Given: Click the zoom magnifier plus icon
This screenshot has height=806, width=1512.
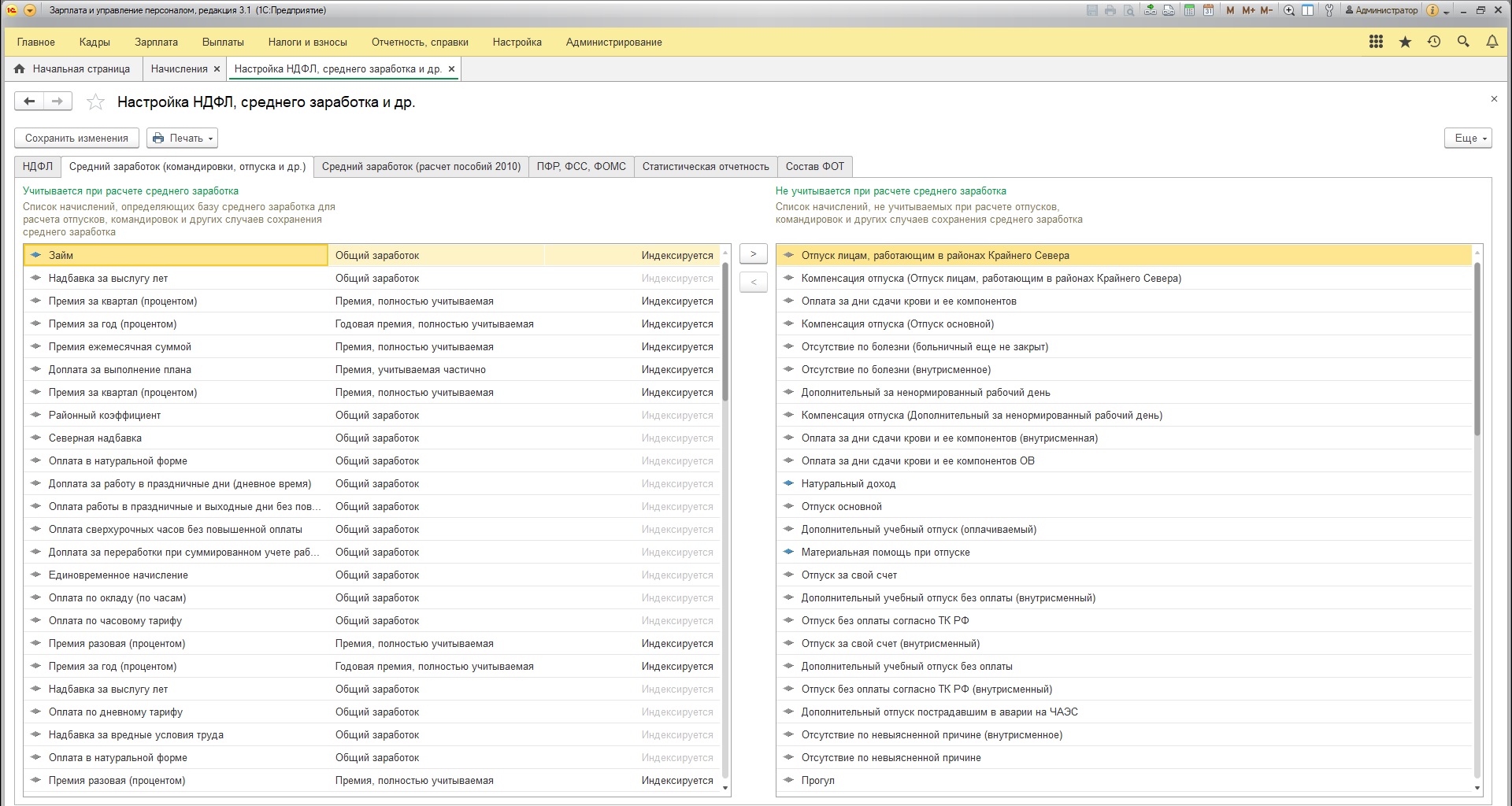Looking at the screenshot, I should 1289,10.
